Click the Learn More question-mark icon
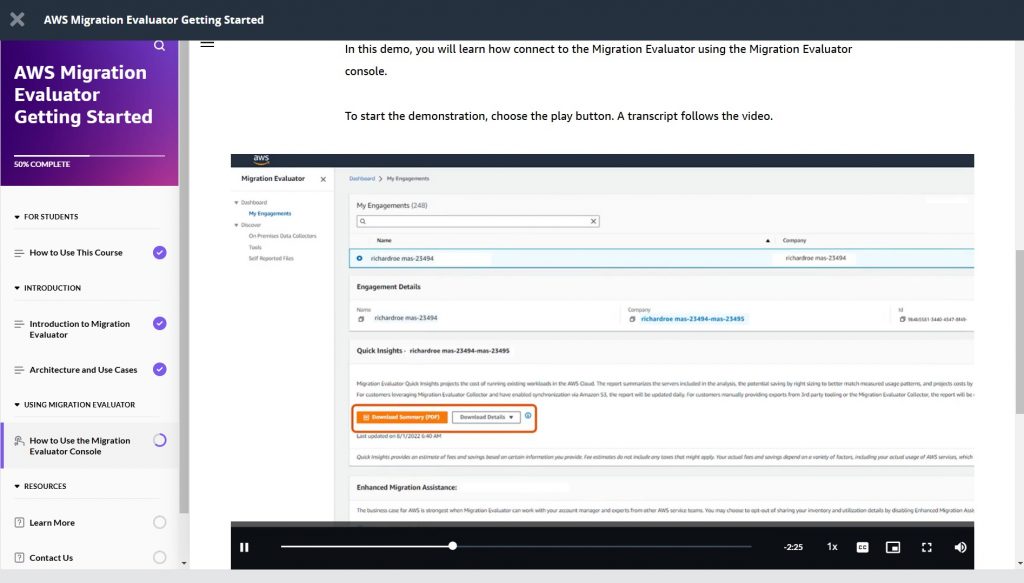The width and height of the screenshot is (1024, 583). (19, 522)
